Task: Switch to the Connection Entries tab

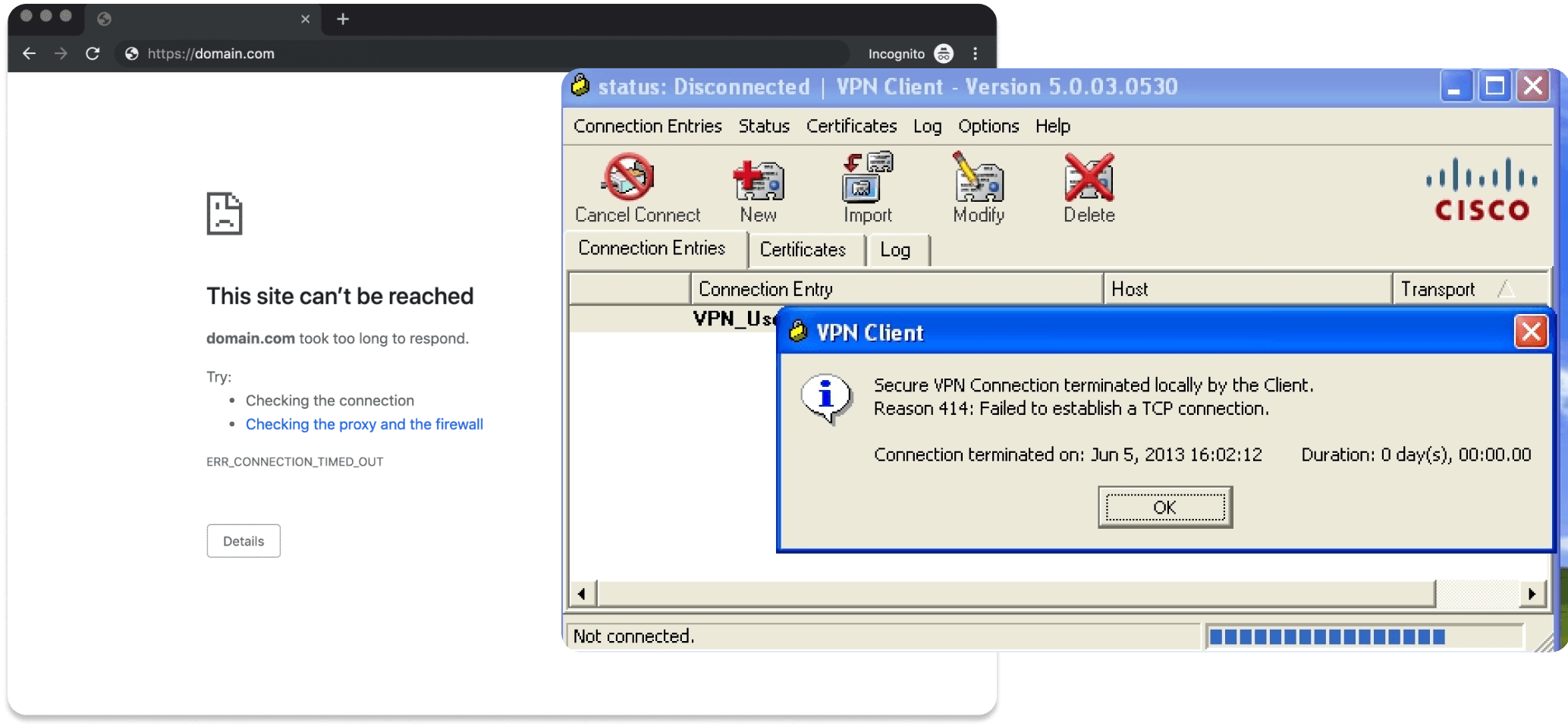Action: tap(655, 249)
